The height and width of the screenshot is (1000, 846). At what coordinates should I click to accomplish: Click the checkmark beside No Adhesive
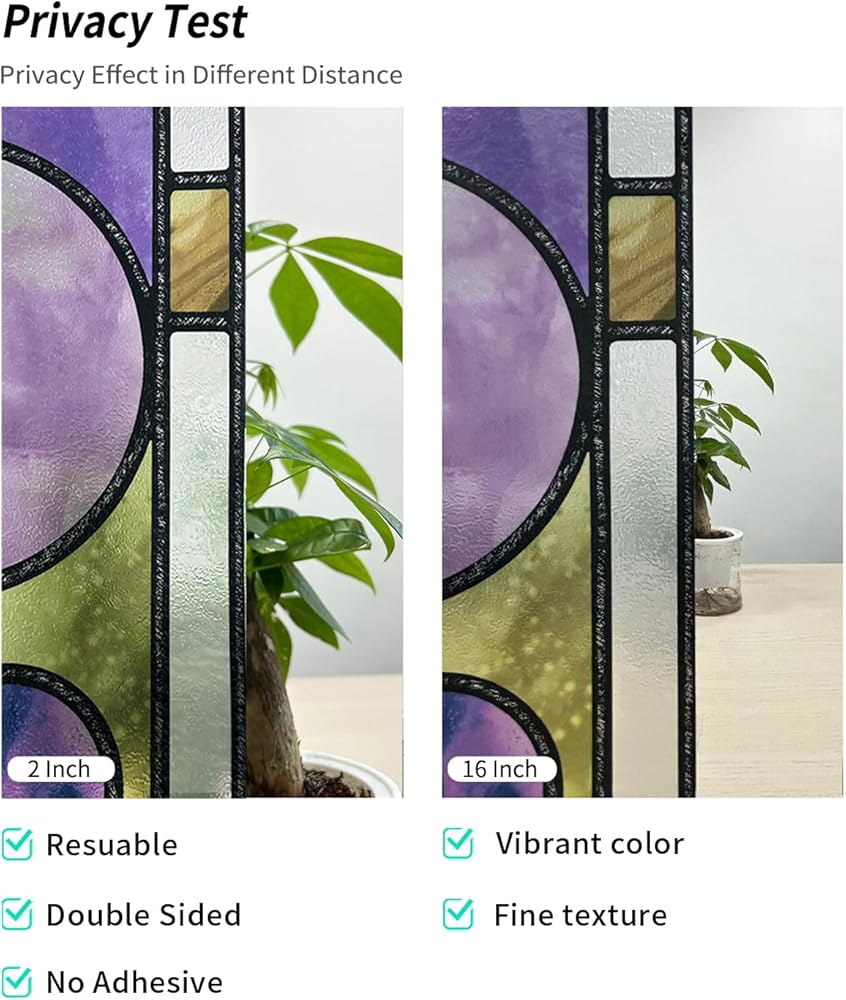[x=17, y=982]
